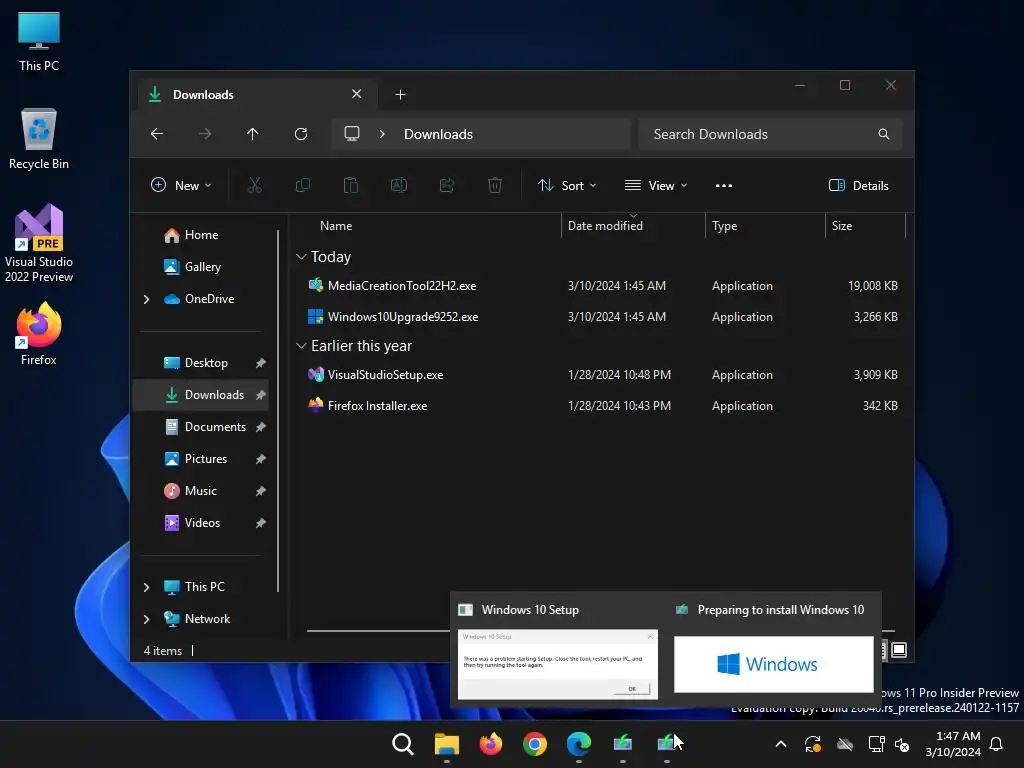Select the Windows 10 Setup preview thumbnail

[x=558, y=664]
